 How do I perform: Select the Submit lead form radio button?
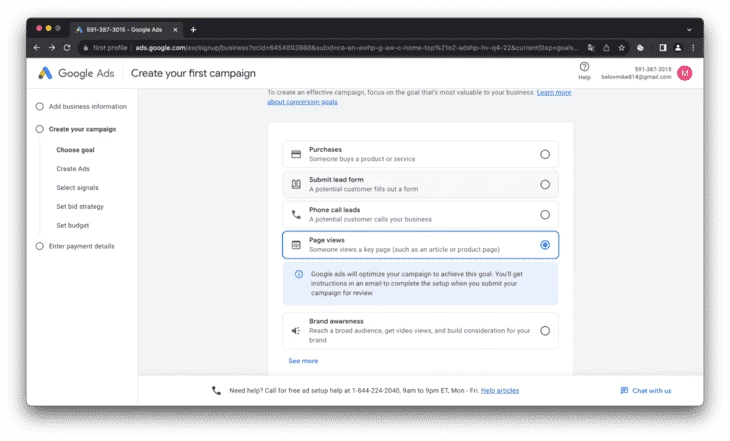pyautogui.click(x=545, y=184)
